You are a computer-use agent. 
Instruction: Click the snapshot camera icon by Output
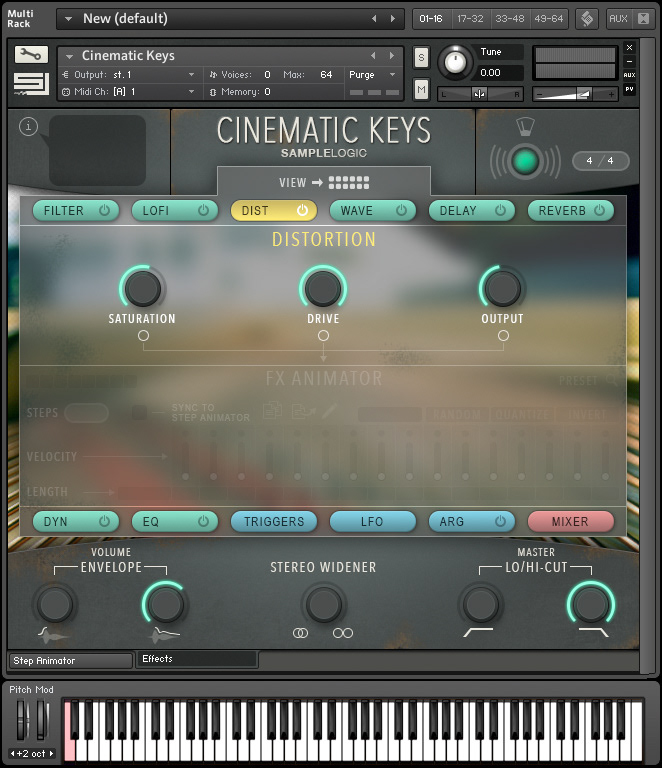coord(66,74)
